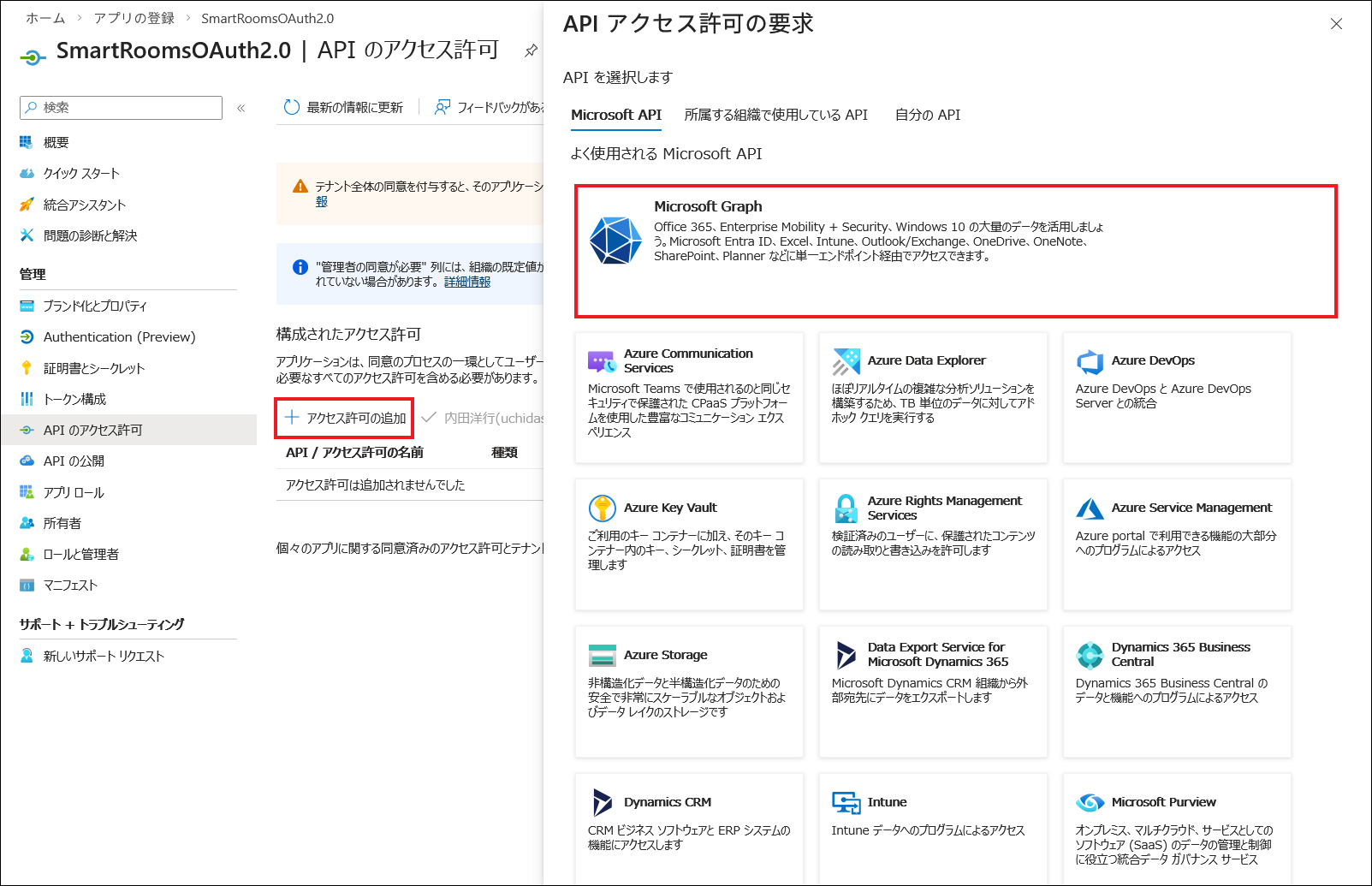Switch to 自分の API tab
Image resolution: width=1372 pixels, height=886 pixels.
[x=927, y=115]
